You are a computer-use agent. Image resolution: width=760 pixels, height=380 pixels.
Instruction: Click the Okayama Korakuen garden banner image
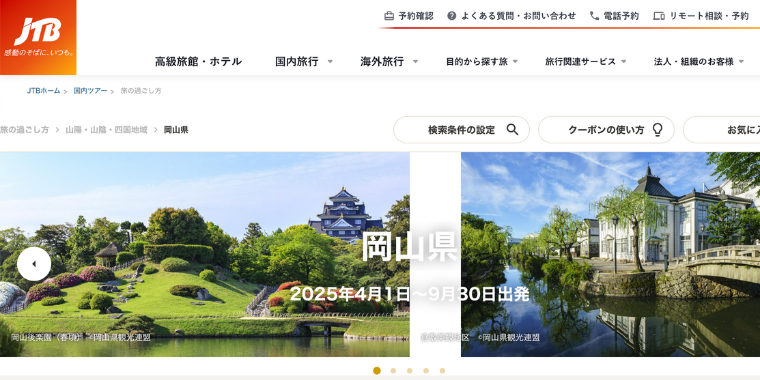click(205, 254)
